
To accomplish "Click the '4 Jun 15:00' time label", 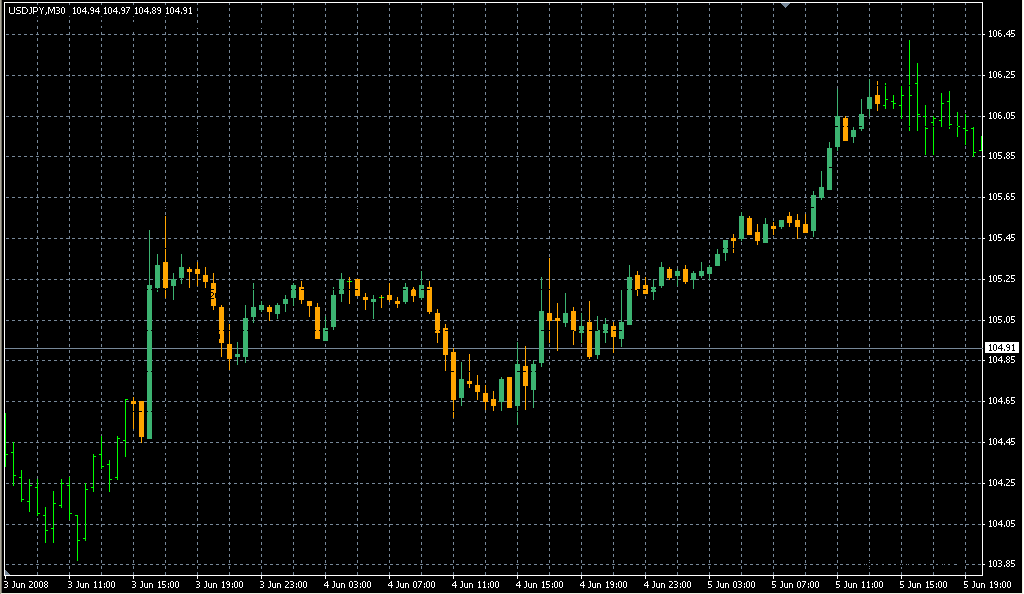I will click(539, 585).
